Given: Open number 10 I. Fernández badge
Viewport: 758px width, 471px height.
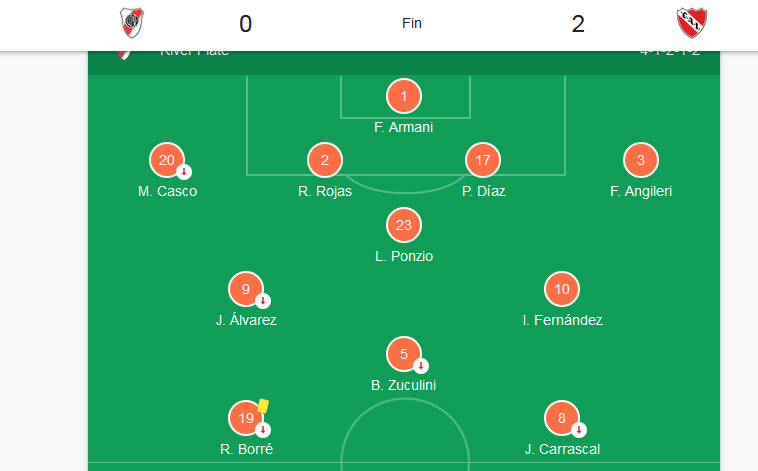Looking at the screenshot, I should click(562, 289).
